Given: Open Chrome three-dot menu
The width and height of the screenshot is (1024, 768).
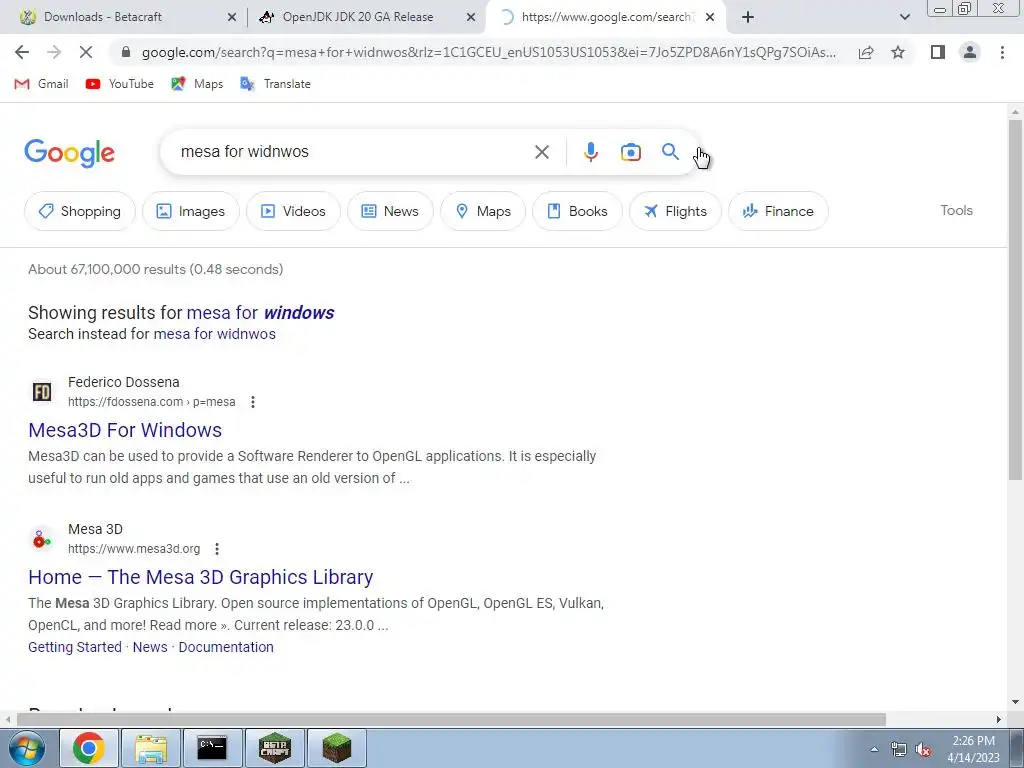Looking at the screenshot, I should click(x=1002, y=52).
